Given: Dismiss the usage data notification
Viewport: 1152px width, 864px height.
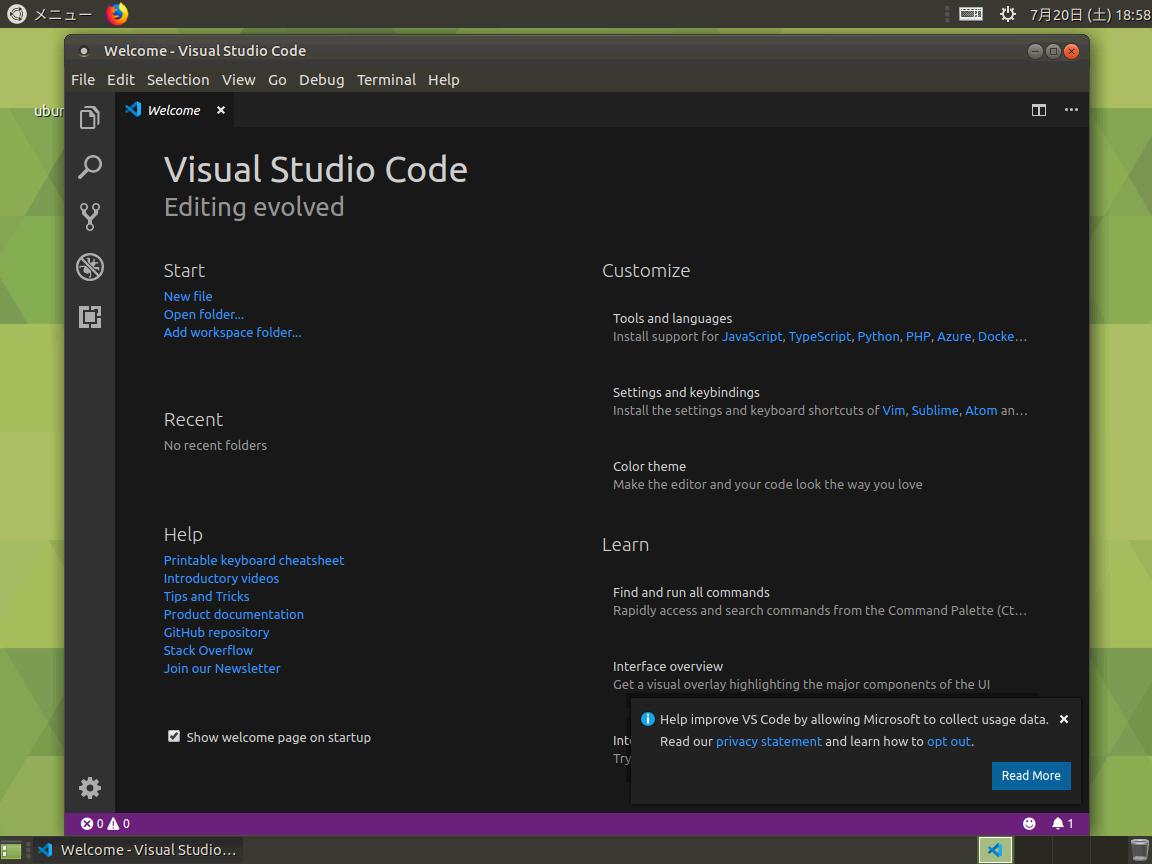Looking at the screenshot, I should (x=1064, y=719).
